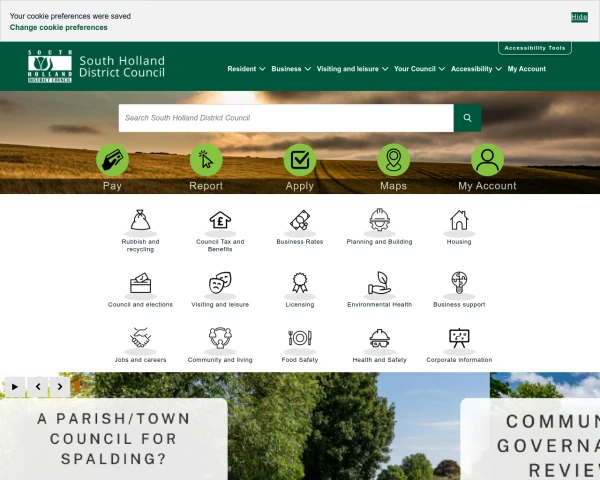
Task: Open the Accessibility navigation menu
Action: coord(471,69)
